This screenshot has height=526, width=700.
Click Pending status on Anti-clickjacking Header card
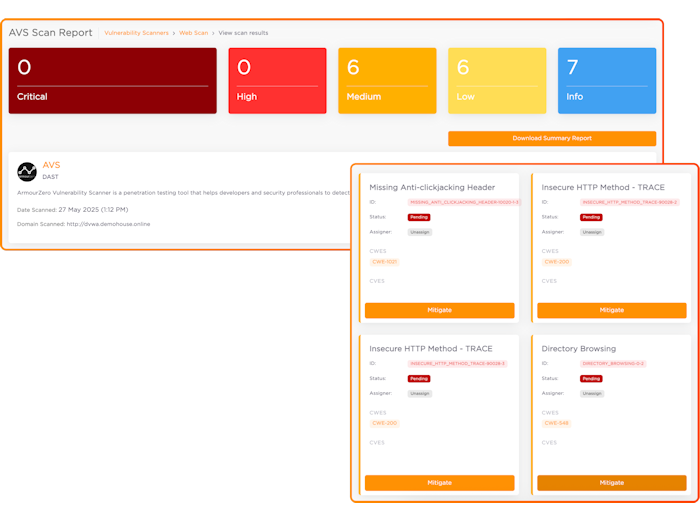pyautogui.click(x=419, y=217)
